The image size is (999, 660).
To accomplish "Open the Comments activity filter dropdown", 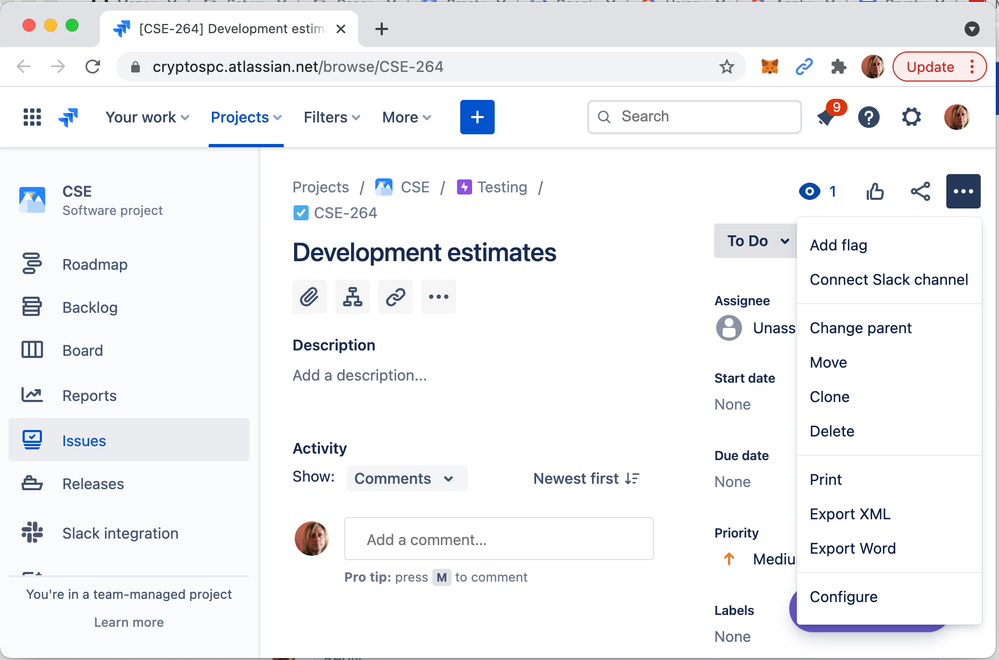I will tap(406, 479).
